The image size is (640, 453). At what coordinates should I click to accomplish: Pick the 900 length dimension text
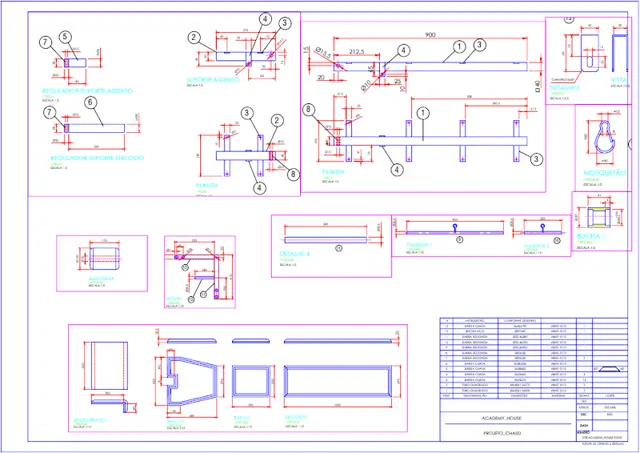[430, 35]
